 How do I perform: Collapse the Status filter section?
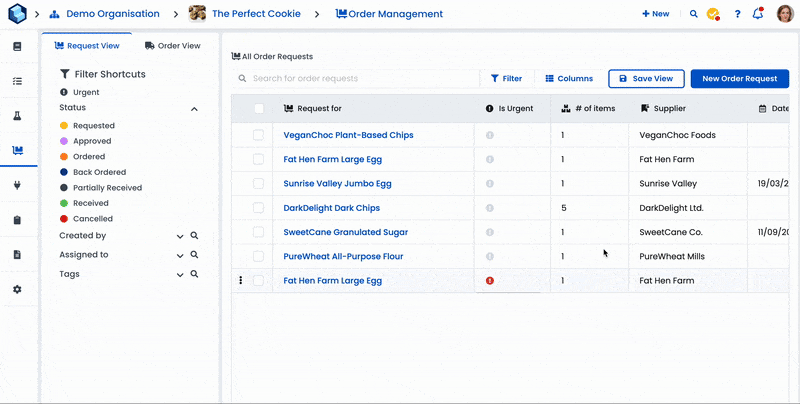pyautogui.click(x=194, y=108)
